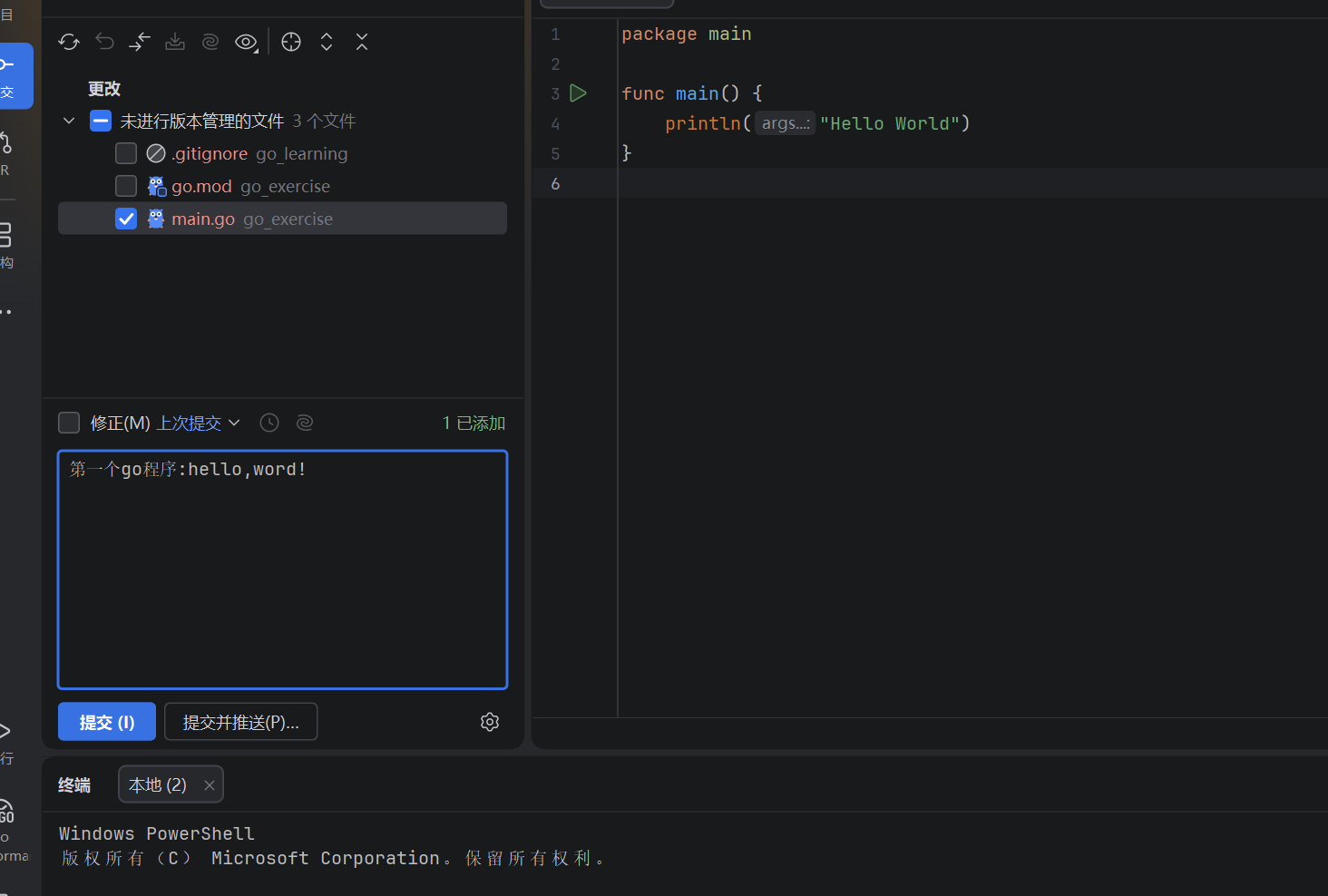Viewport: 1328px width, 896px height.
Task: Select go.mod file row
Action: [282, 186]
